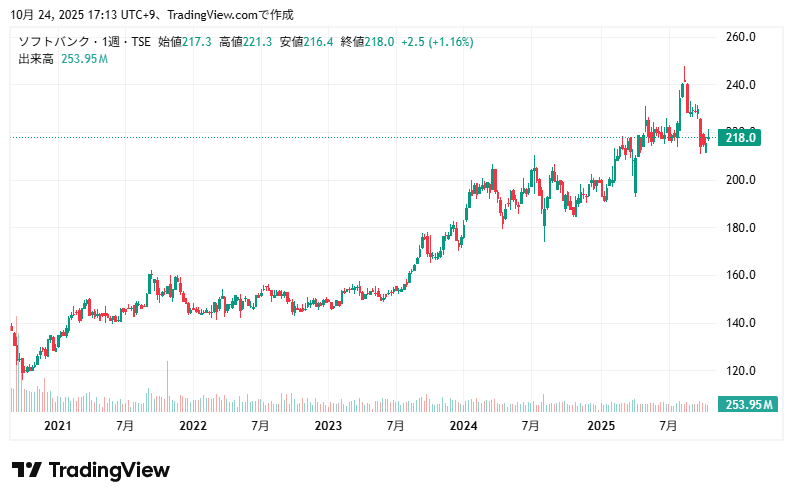
Task: Click the green 218.0 current price tag
Action: (739, 138)
